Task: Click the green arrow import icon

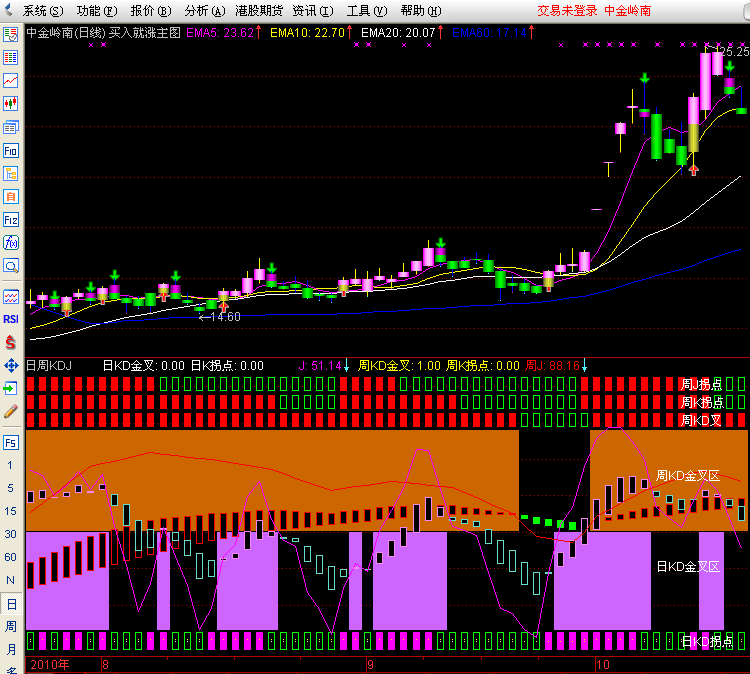Action: pos(11,388)
